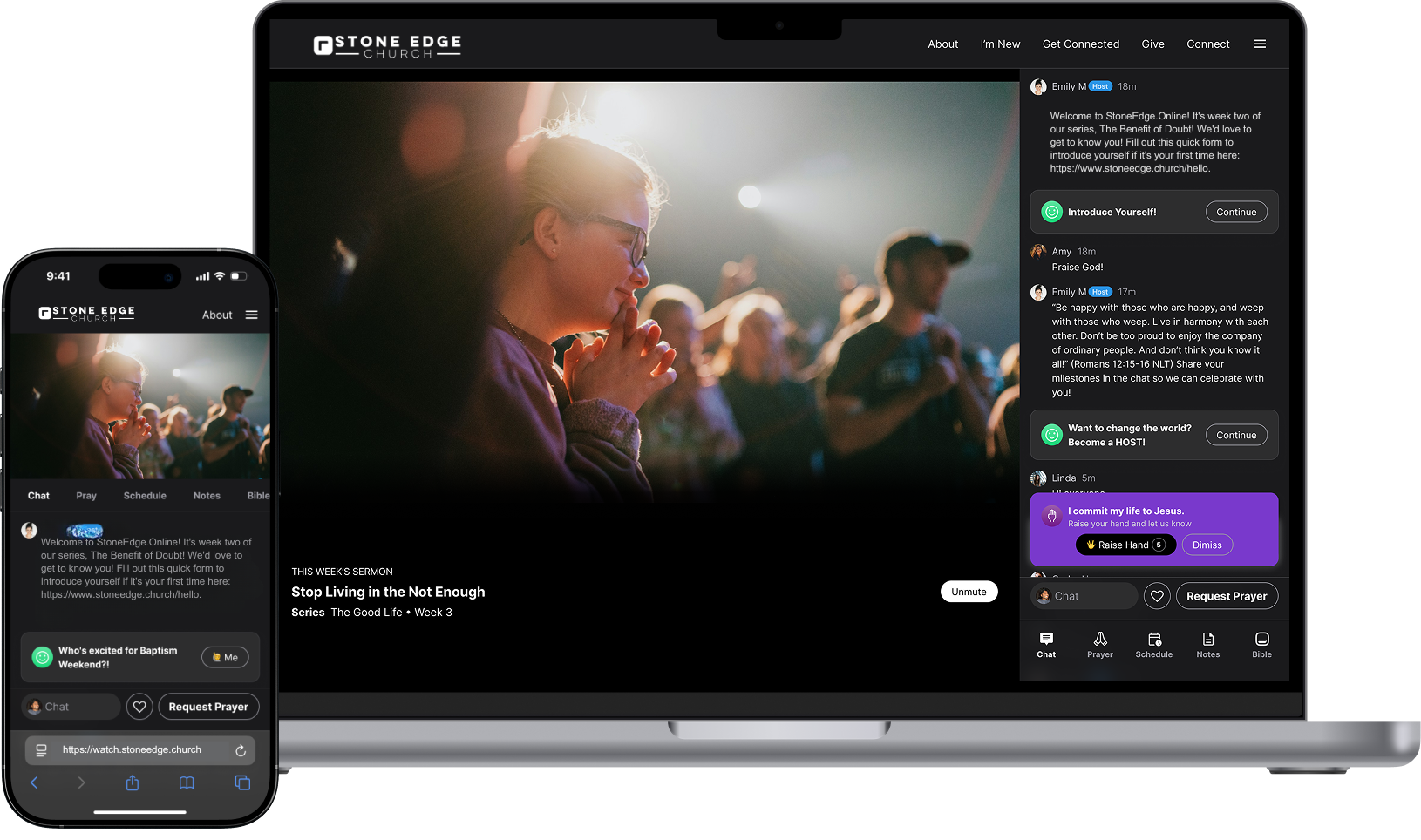Click Emily M's avatar on welcome message
Image resolution: width=1421 pixels, height=840 pixels.
click(1038, 86)
